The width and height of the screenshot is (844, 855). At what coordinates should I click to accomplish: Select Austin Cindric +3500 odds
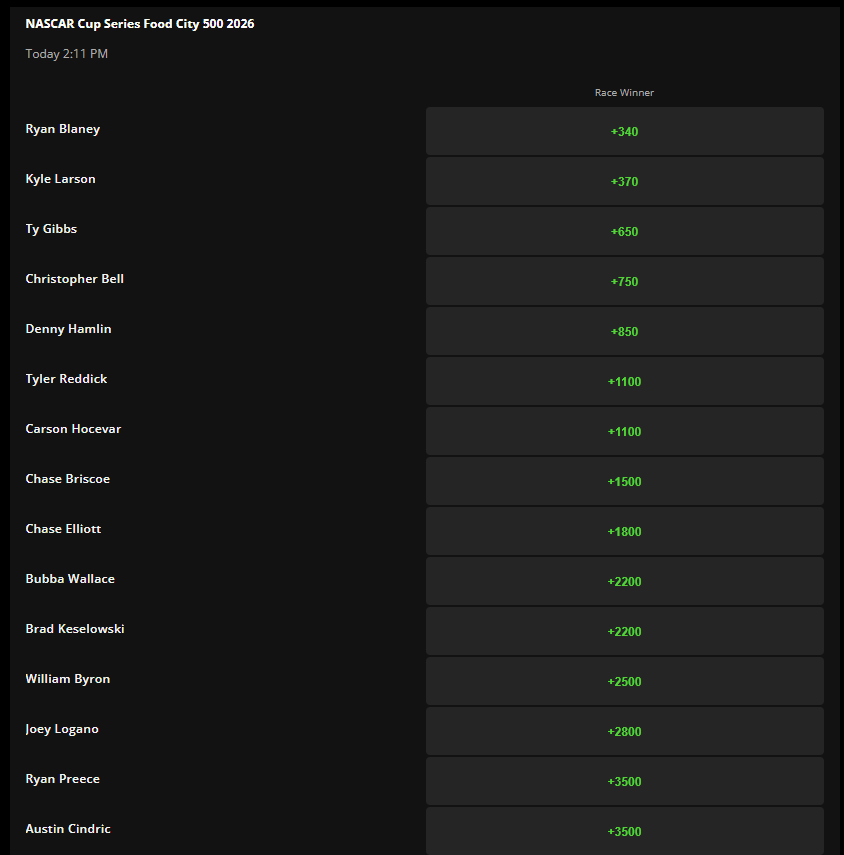click(624, 831)
